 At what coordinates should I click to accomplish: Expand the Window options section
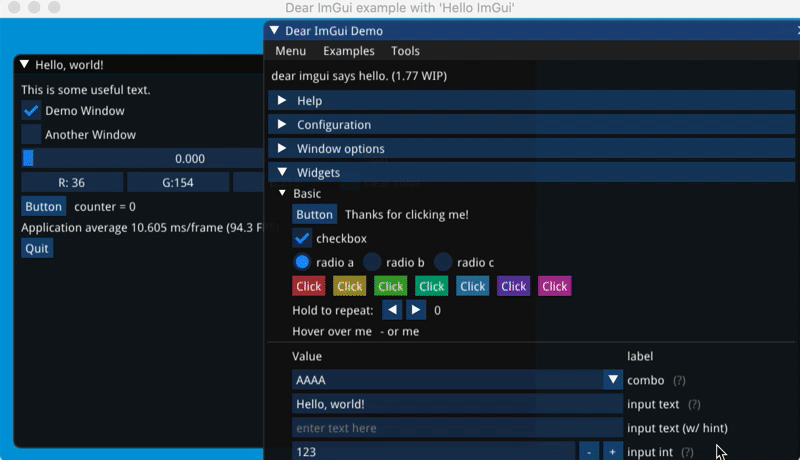(x=532, y=148)
